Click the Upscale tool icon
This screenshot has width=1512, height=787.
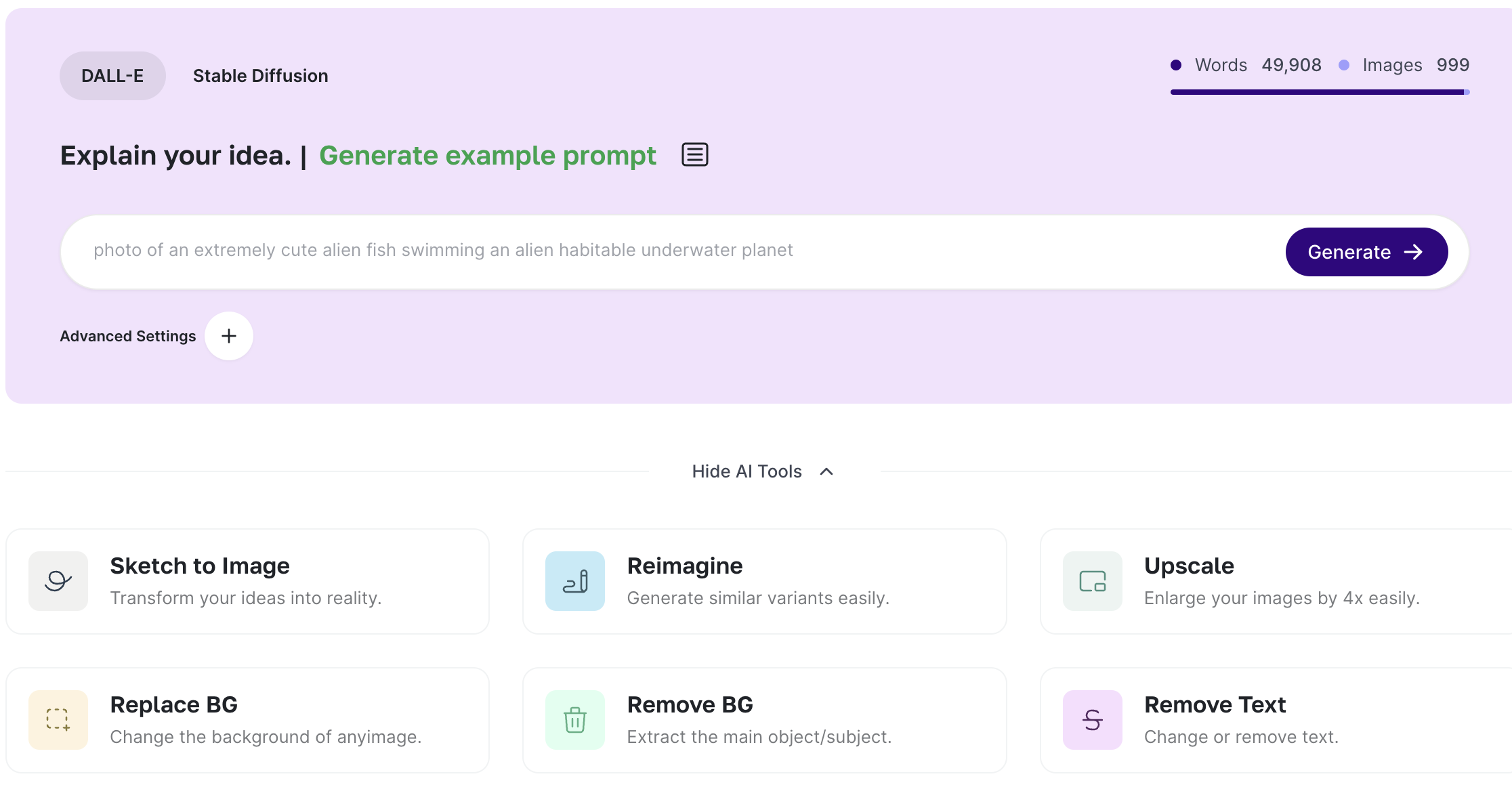point(1092,581)
